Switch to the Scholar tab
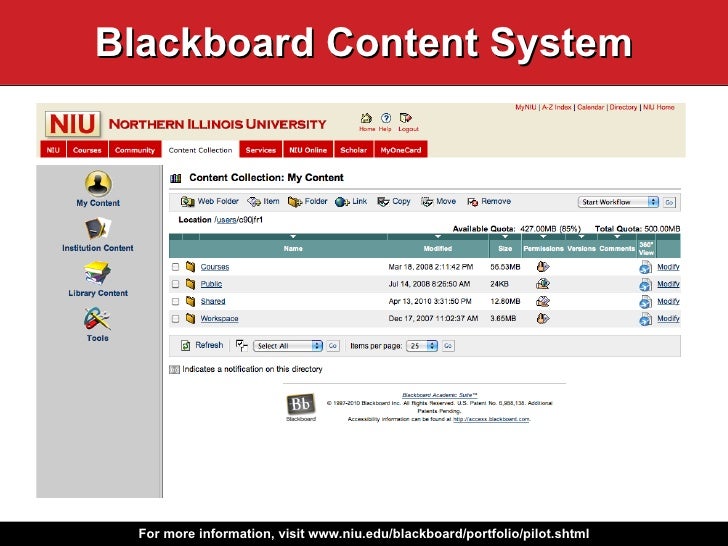The width and height of the screenshot is (728, 546). [x=353, y=150]
